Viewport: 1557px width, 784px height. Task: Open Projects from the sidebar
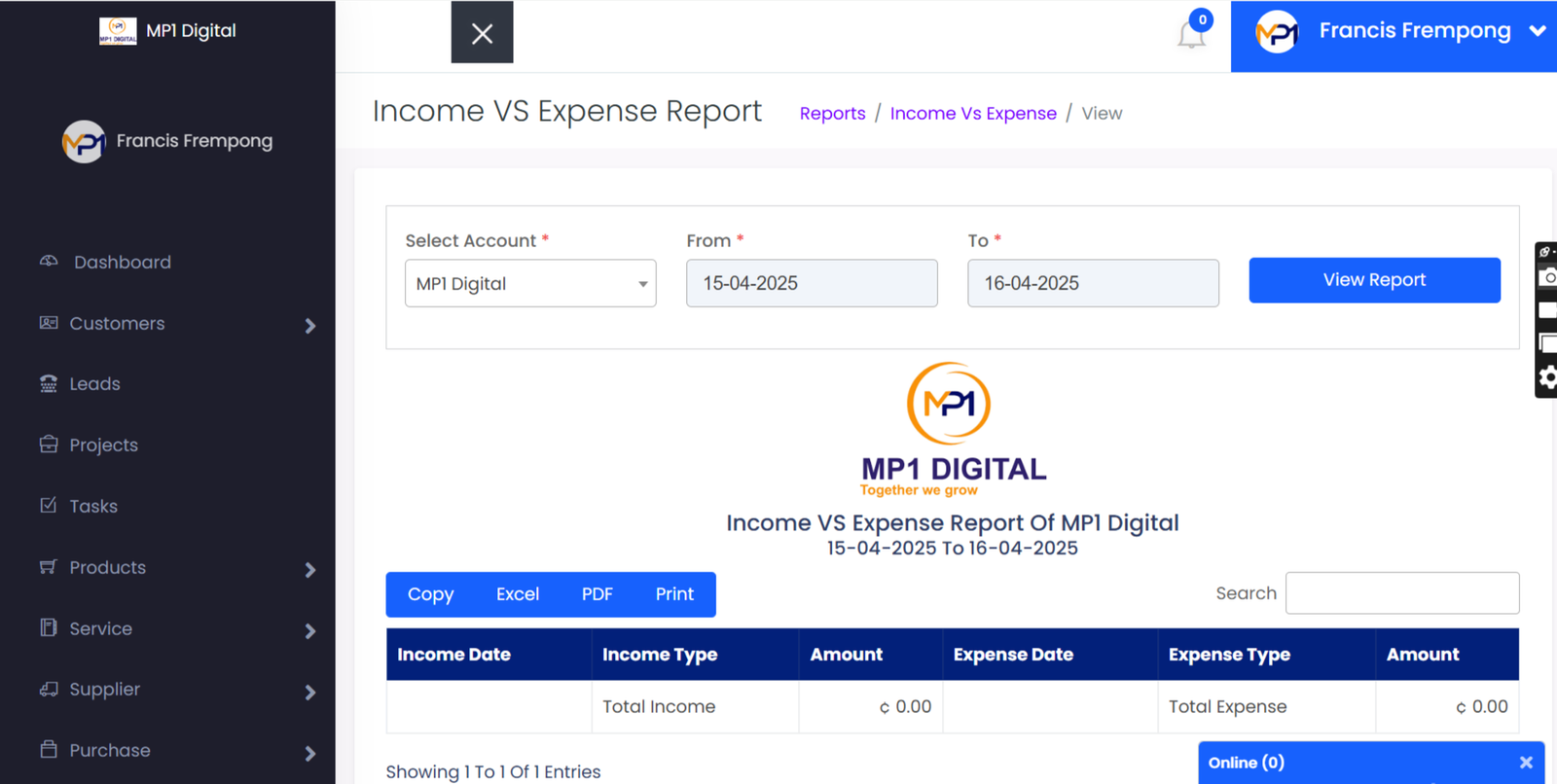(x=103, y=445)
